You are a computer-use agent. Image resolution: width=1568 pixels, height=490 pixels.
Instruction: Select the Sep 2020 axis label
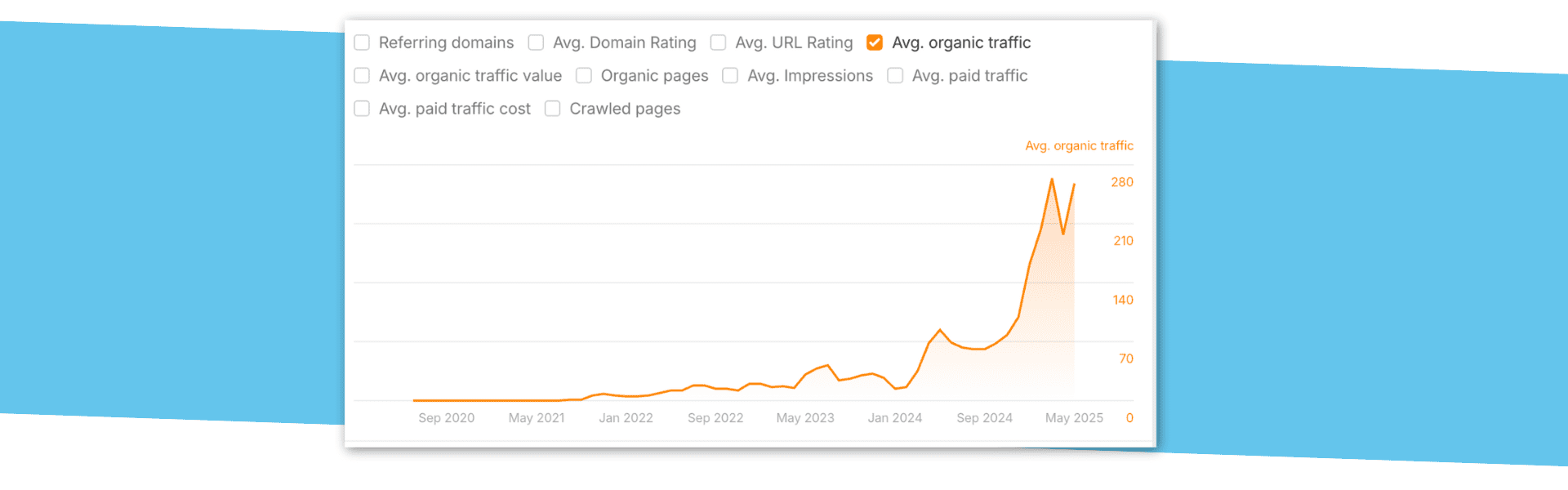(x=446, y=417)
